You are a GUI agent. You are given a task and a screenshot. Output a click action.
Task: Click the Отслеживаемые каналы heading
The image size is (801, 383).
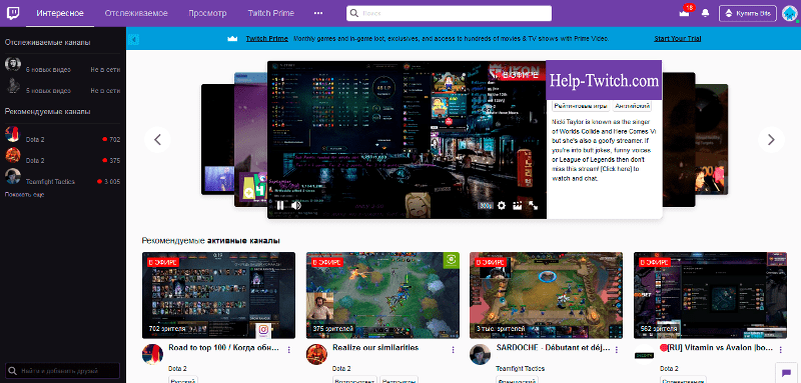48,42
